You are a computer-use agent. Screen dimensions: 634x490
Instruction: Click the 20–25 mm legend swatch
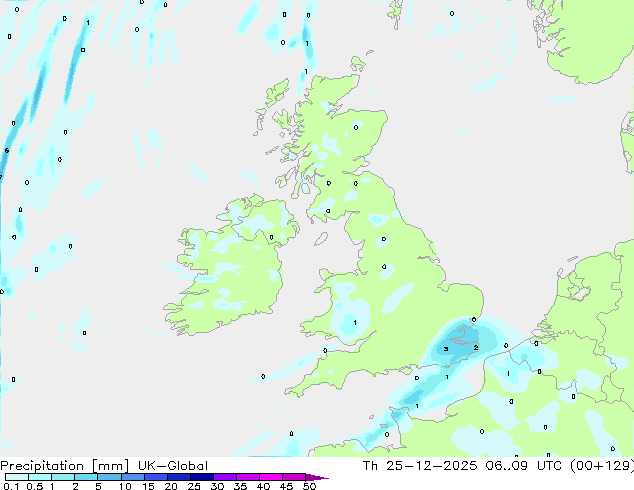[179, 477]
